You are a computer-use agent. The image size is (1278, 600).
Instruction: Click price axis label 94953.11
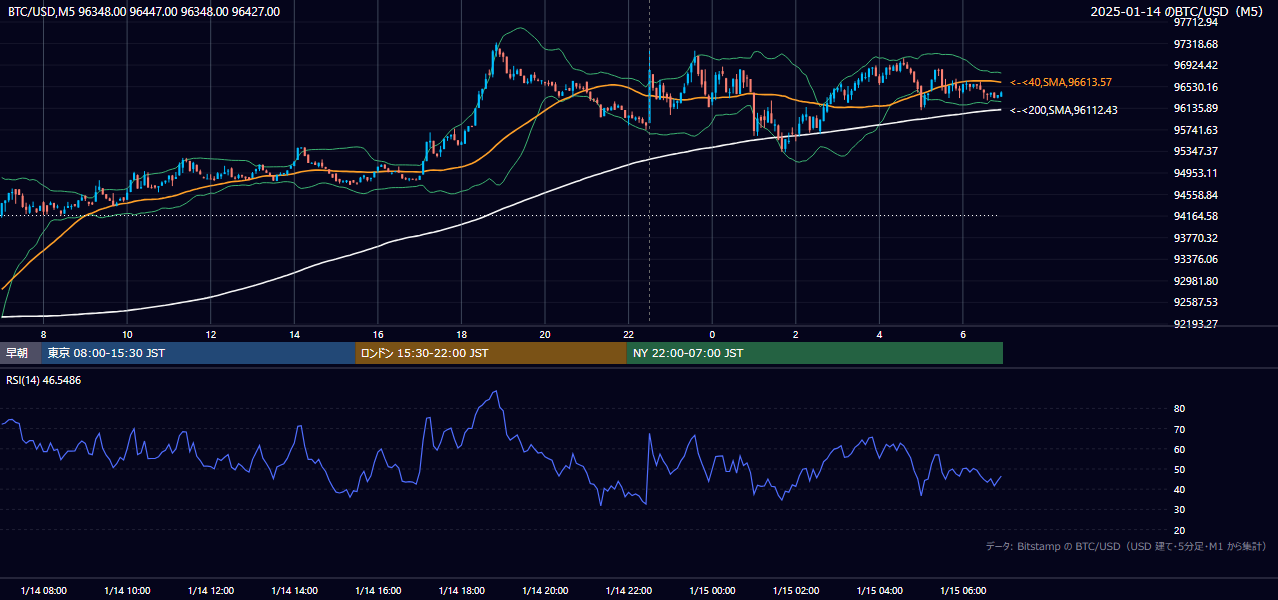pyautogui.click(x=1196, y=173)
